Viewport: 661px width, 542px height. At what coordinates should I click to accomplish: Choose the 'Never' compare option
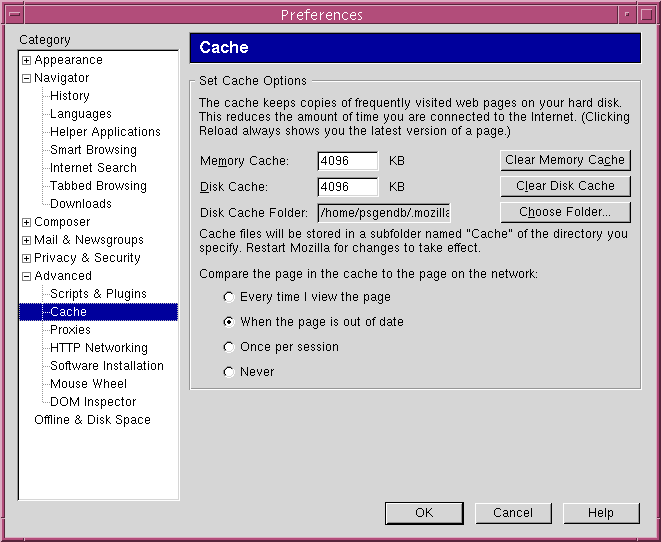[230, 372]
